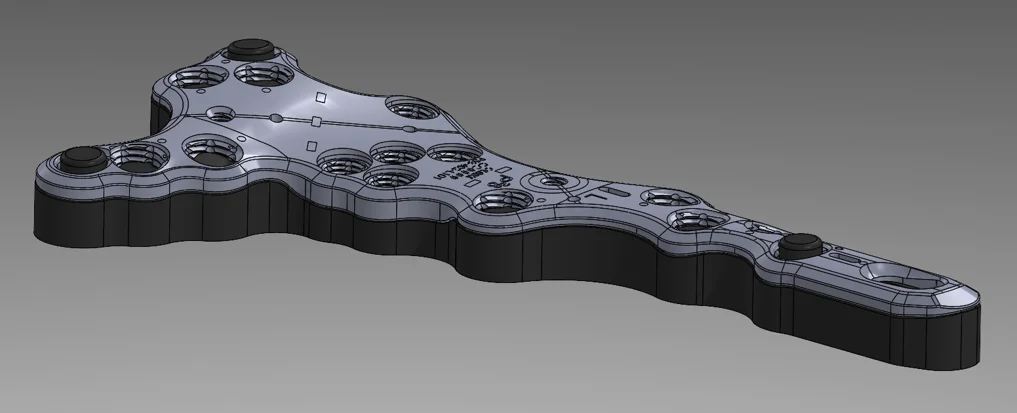
Task: Click the engraved text block on the plate
Action: (x=463, y=169)
